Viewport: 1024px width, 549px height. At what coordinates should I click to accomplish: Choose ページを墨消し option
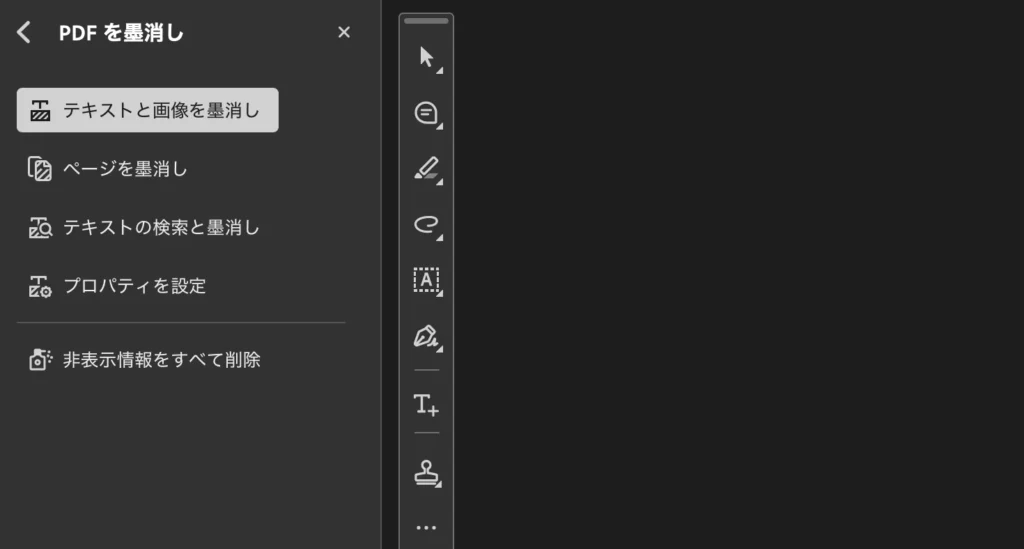click(108, 168)
